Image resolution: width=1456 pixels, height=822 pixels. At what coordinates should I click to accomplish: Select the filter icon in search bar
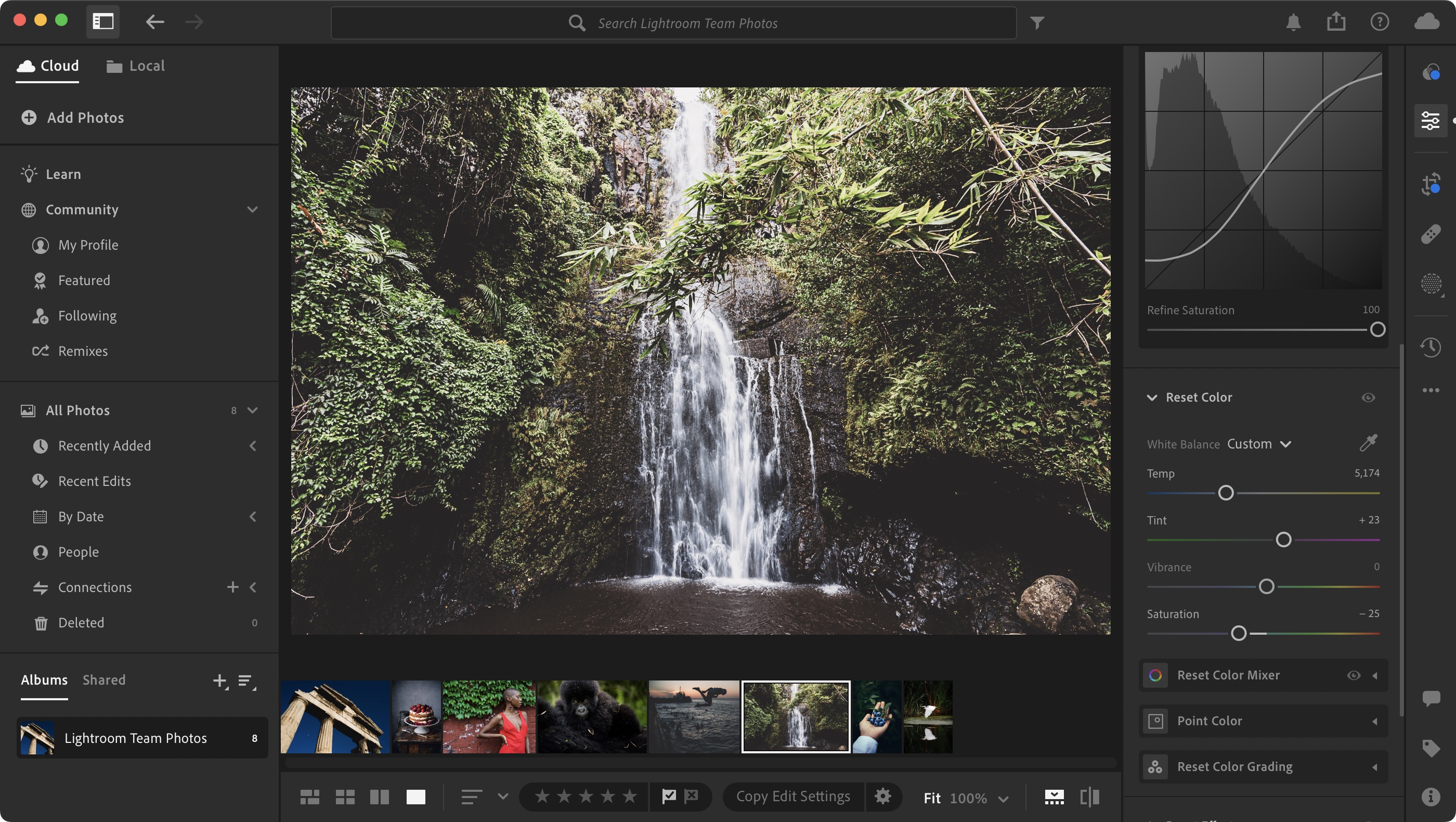[1037, 22]
